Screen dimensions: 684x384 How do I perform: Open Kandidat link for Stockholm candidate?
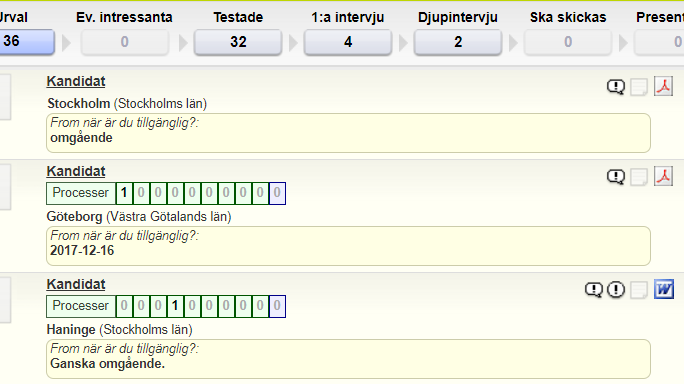[x=76, y=82]
